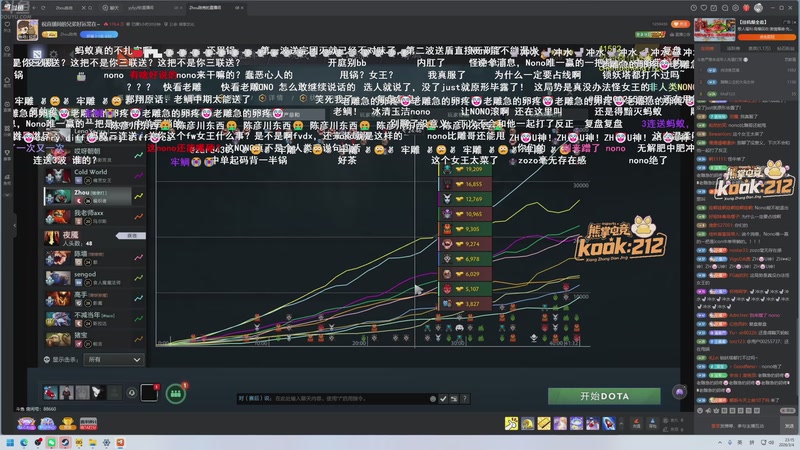Open the 充值 recharge icon
This screenshot has width=800, height=450.
coord(636,423)
